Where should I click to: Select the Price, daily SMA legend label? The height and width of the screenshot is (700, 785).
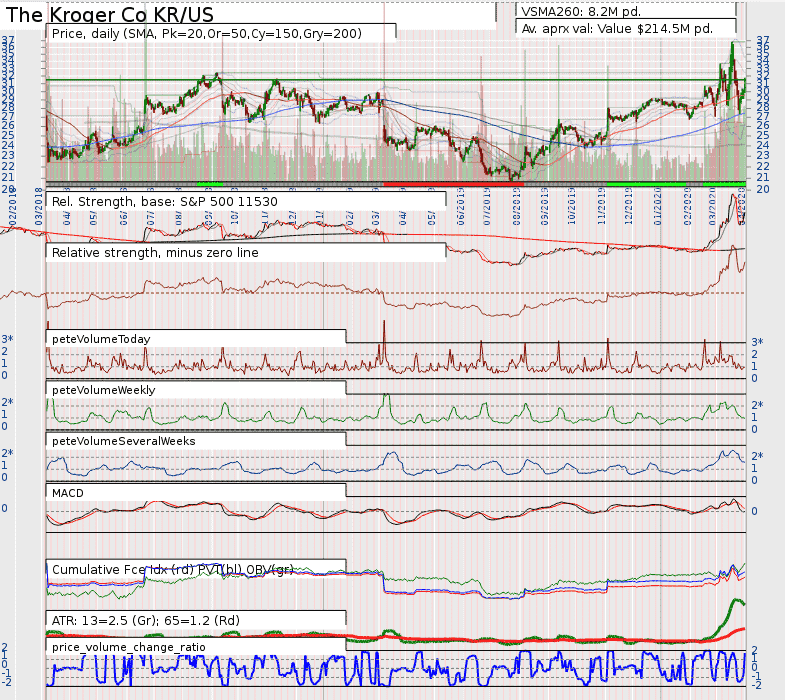coord(207,34)
